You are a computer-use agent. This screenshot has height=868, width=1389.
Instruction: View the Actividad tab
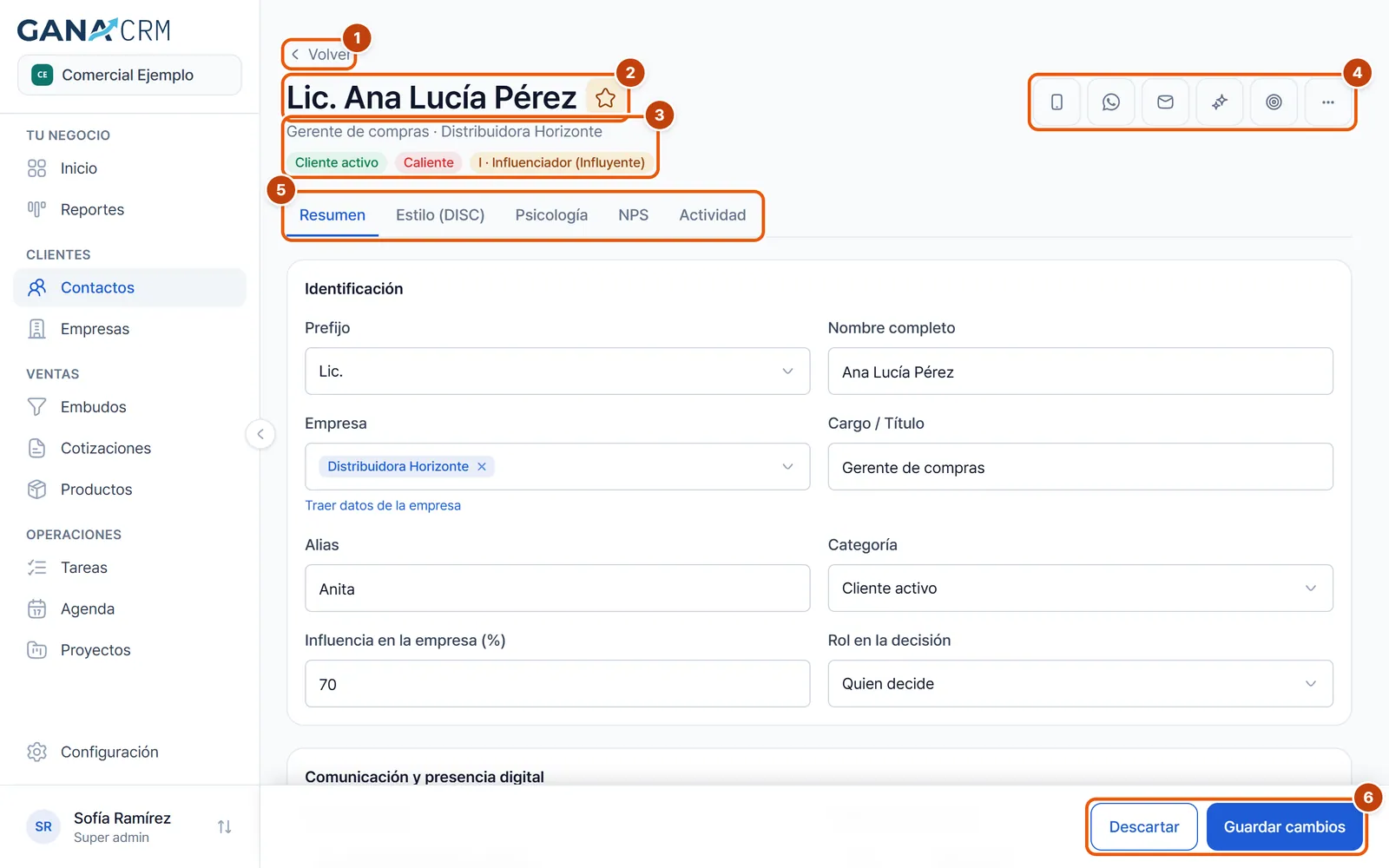(x=713, y=215)
